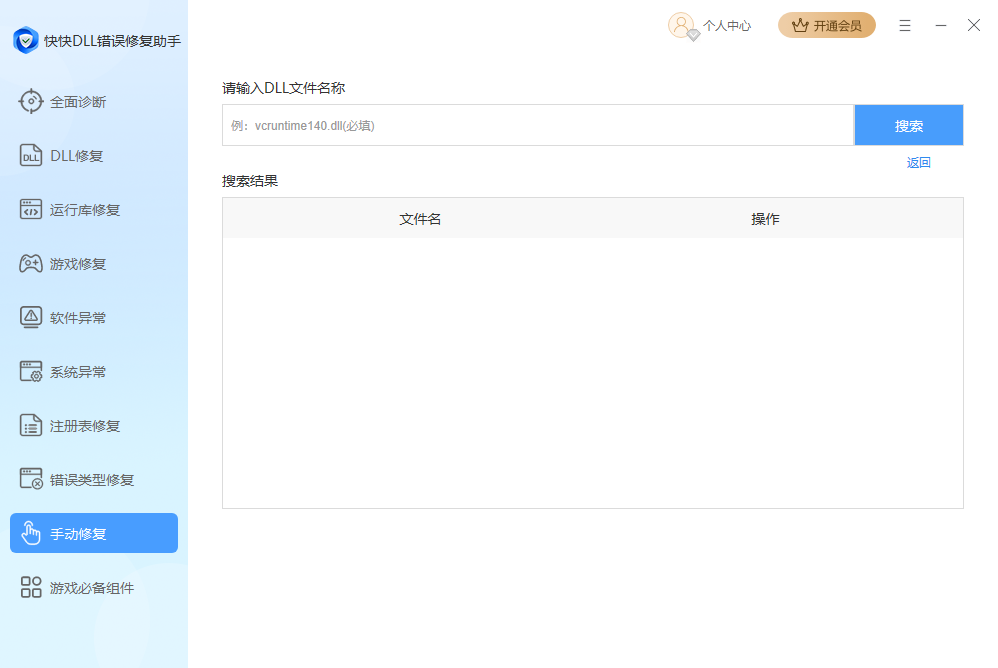Select the 软件异常 warning monitor icon
This screenshot has height=668, width=998.
[31, 317]
